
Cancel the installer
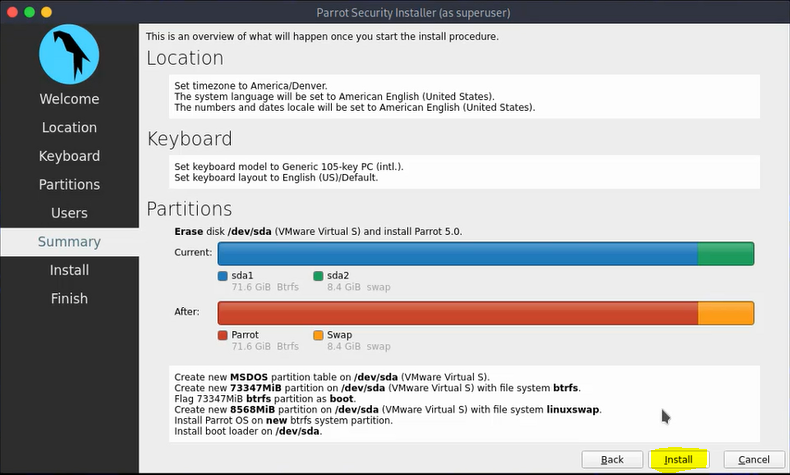tap(754, 459)
